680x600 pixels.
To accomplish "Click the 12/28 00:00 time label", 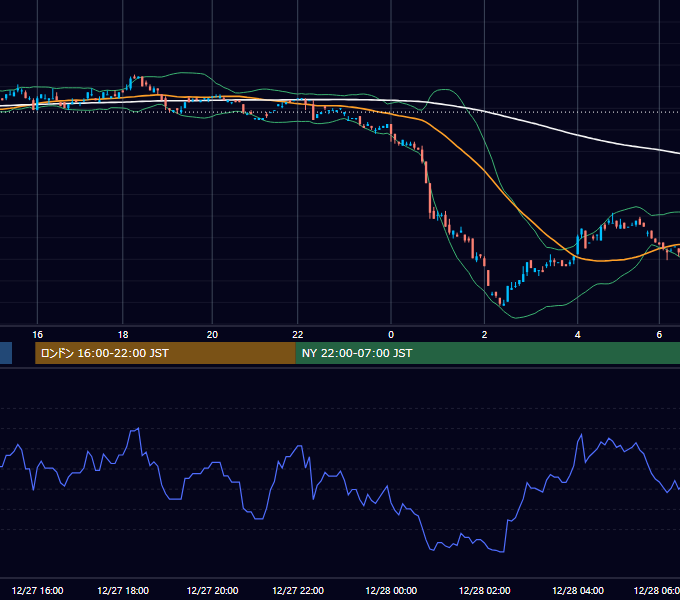I will coord(391,590).
